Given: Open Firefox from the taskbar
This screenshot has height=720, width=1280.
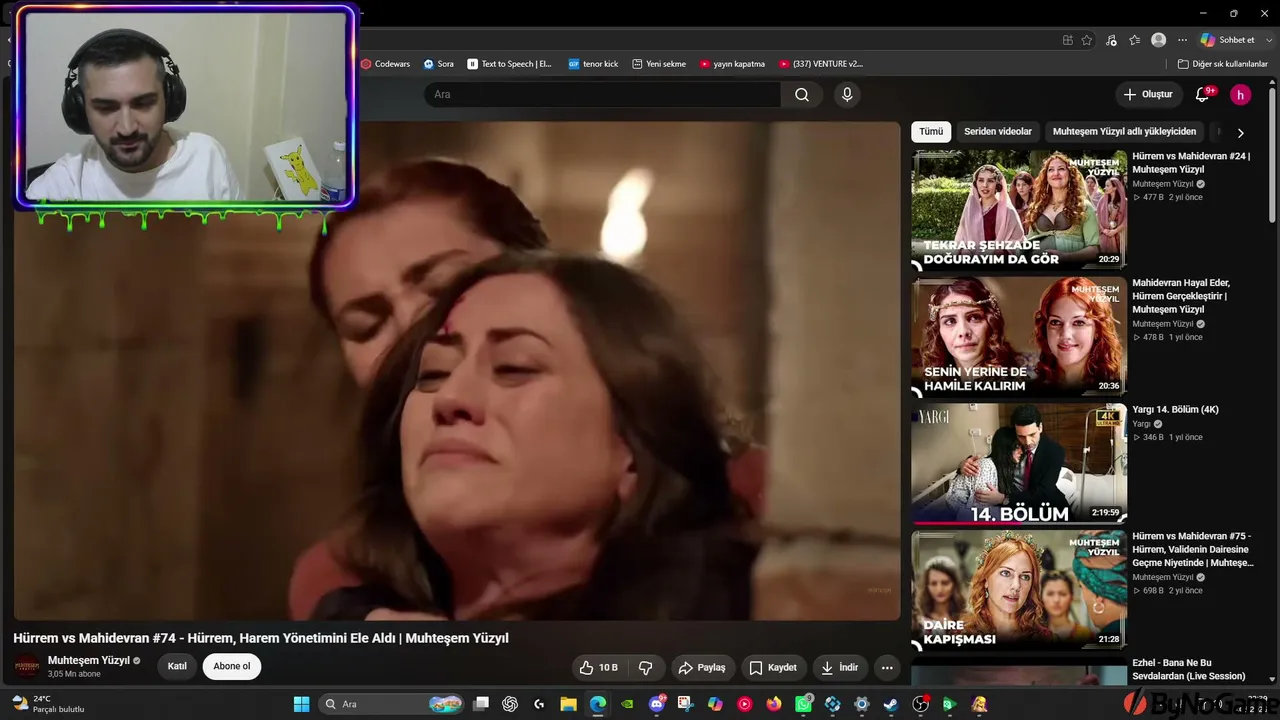Looking at the screenshot, I should [773, 704].
